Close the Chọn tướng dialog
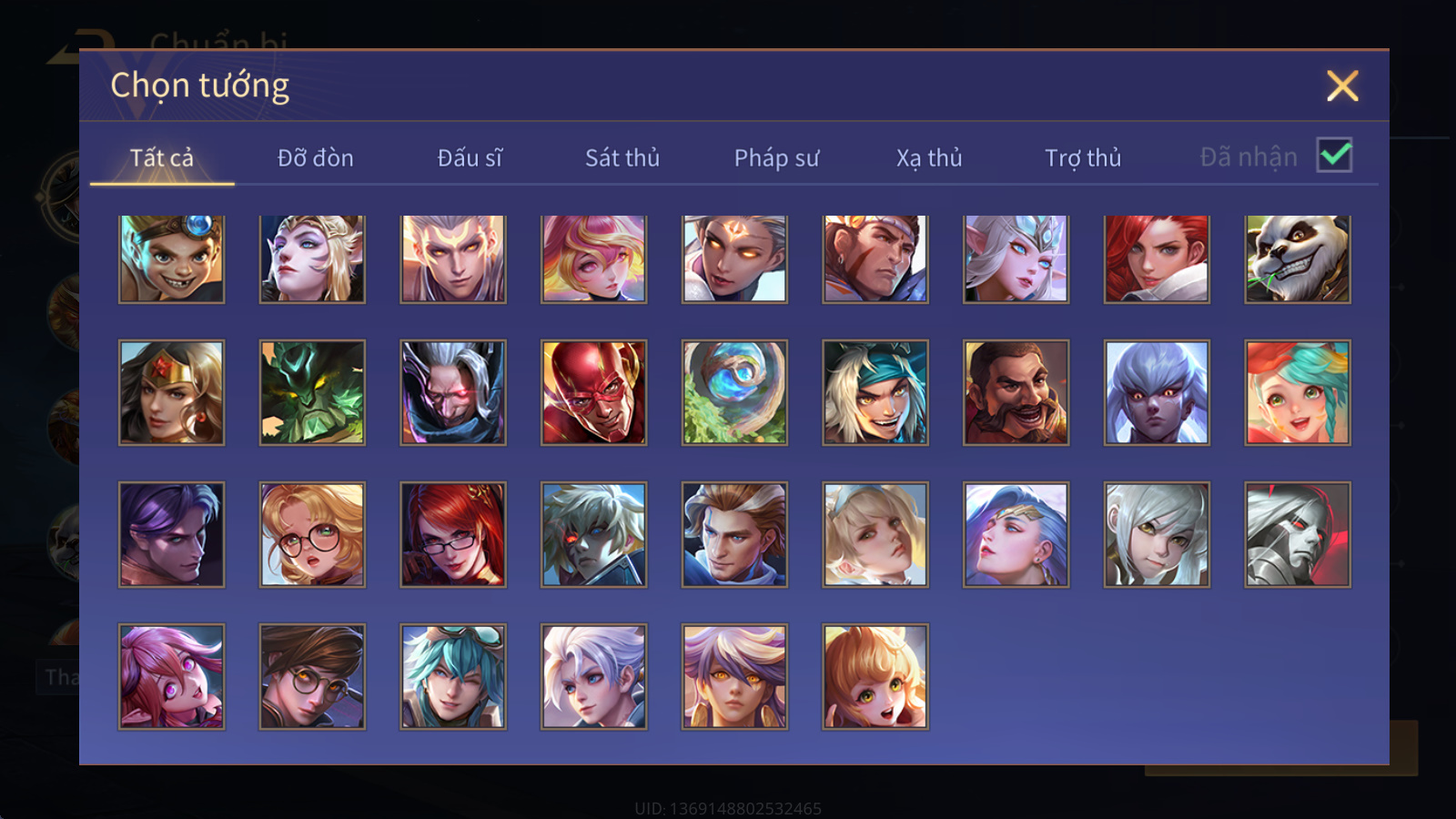This screenshot has width=1456, height=819. tap(1342, 86)
